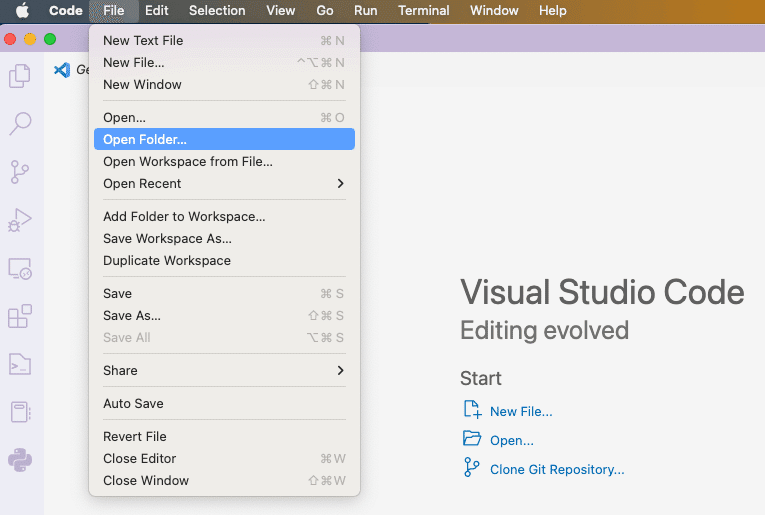The image size is (765, 515).
Task: Click the Open... link under Start
Action: [512, 440]
